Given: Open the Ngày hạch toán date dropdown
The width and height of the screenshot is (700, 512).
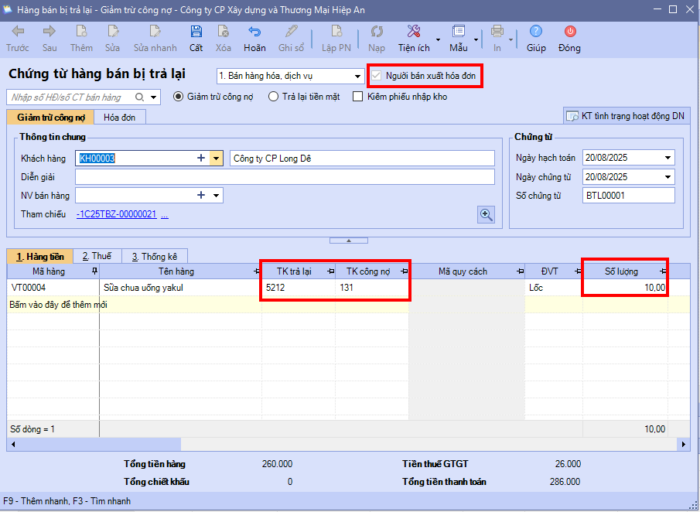Looking at the screenshot, I should (x=668, y=158).
